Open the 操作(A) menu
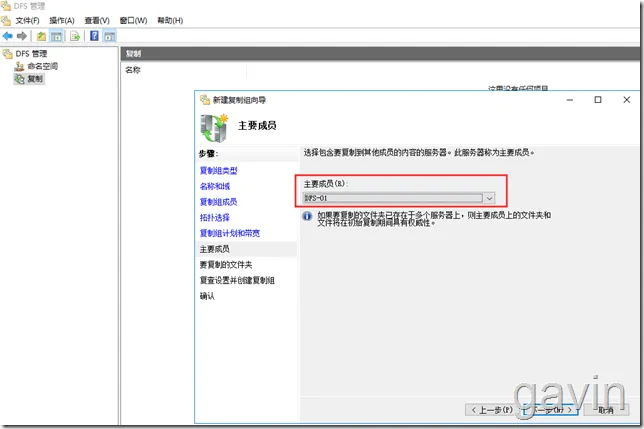The image size is (644, 429). pyautogui.click(x=62, y=21)
